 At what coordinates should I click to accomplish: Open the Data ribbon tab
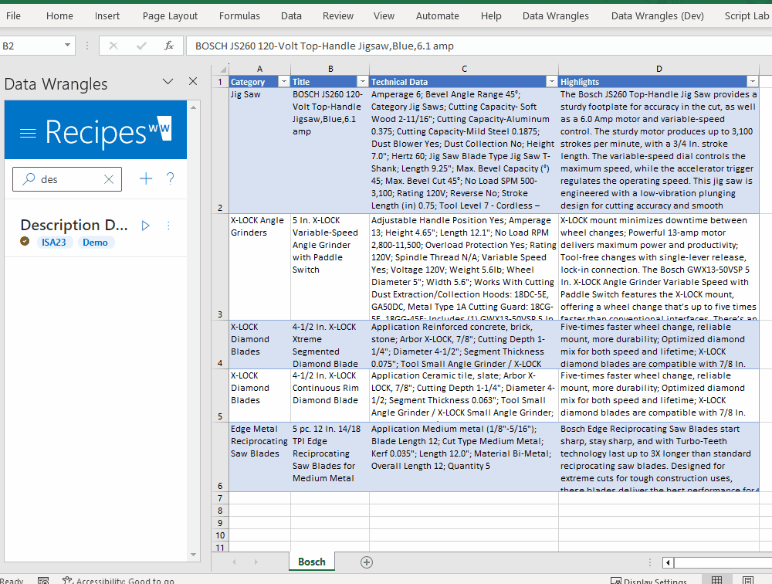pyautogui.click(x=291, y=16)
